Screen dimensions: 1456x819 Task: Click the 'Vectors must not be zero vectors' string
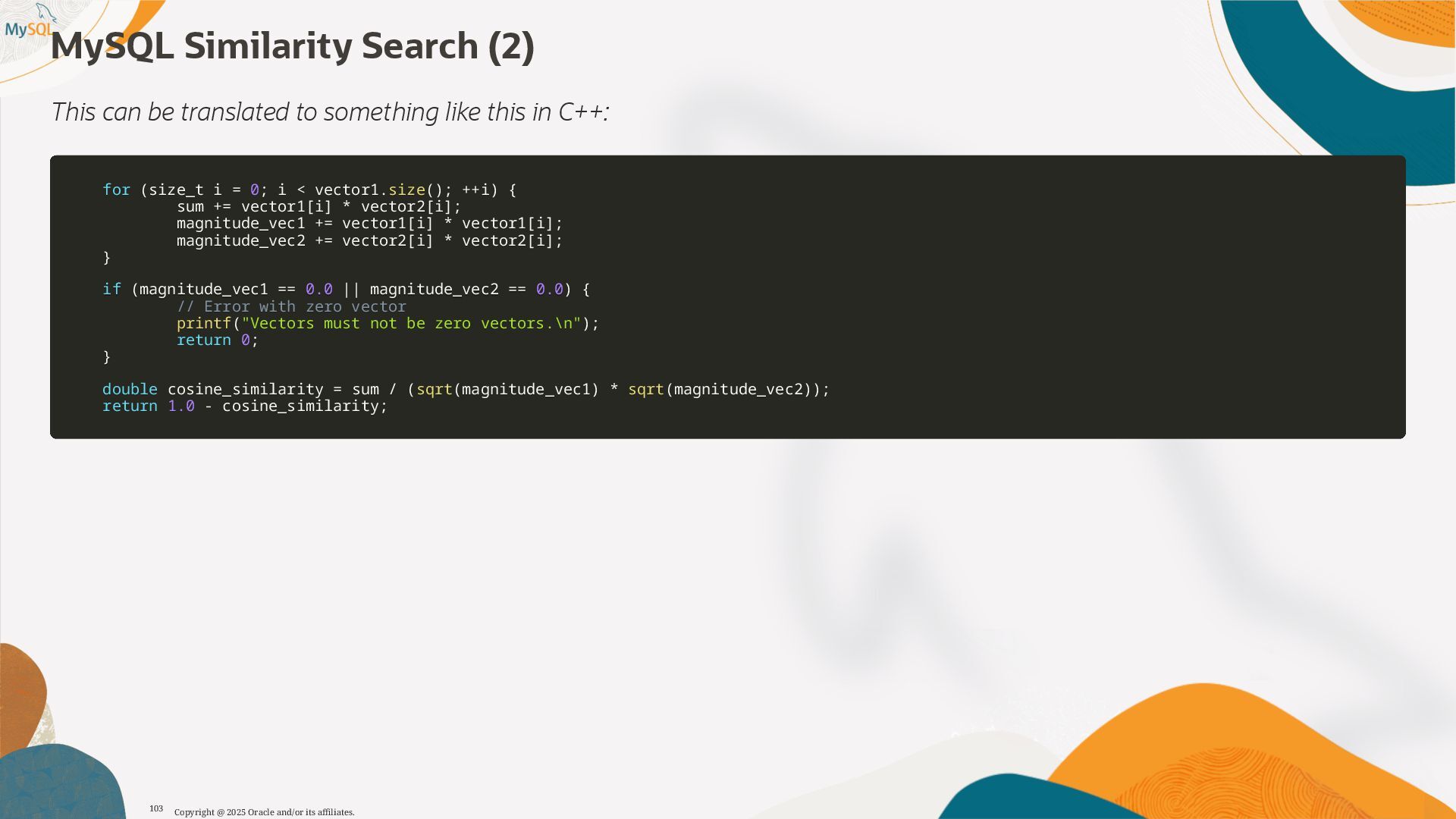point(410,323)
